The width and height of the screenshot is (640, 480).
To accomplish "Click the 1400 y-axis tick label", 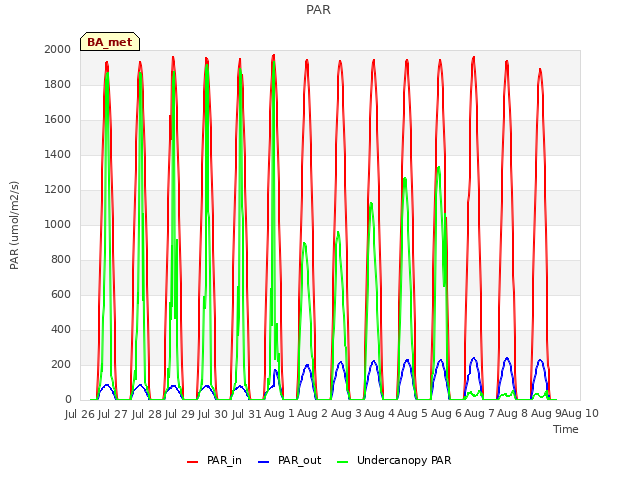I will 58,154.
